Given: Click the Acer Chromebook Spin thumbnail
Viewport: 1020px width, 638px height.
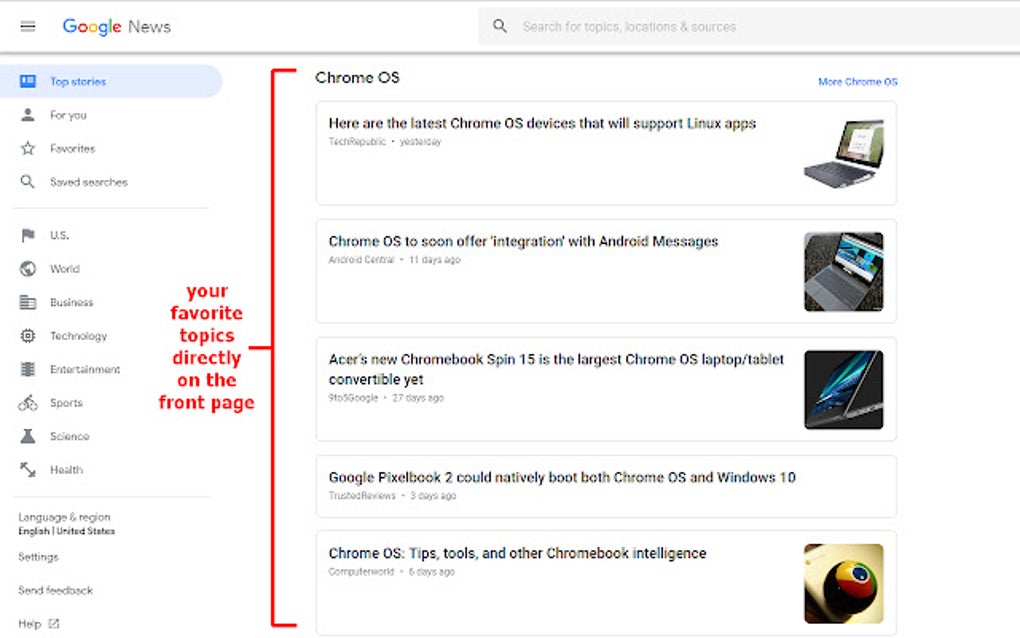Looking at the screenshot, I should click(844, 390).
